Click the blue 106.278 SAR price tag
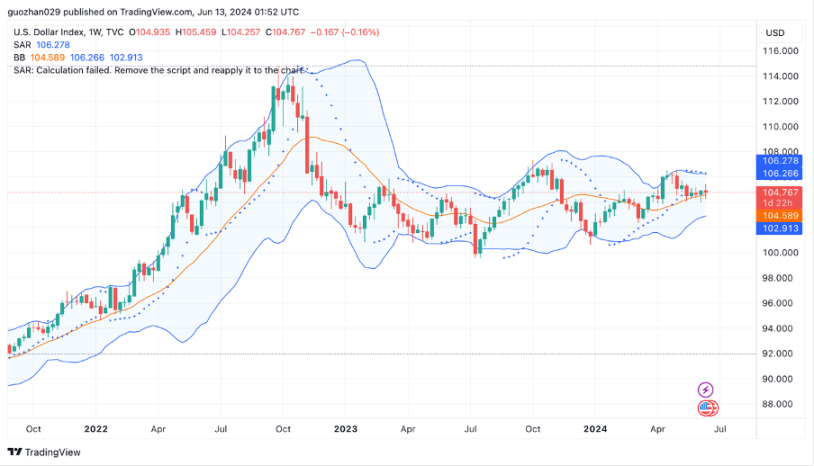Screen dimensions: 814x466 click(779, 160)
